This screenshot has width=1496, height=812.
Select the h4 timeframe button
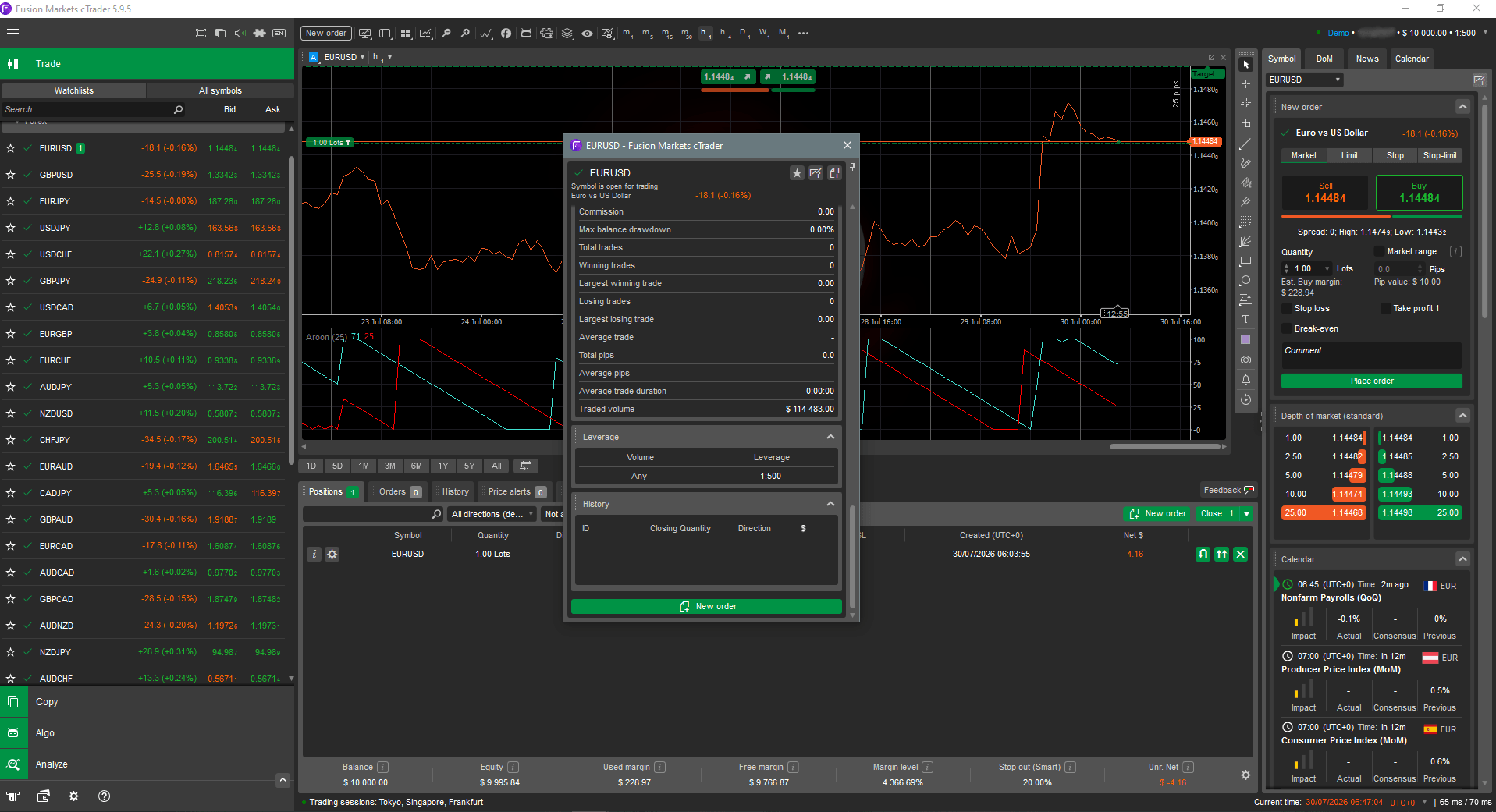click(x=726, y=34)
